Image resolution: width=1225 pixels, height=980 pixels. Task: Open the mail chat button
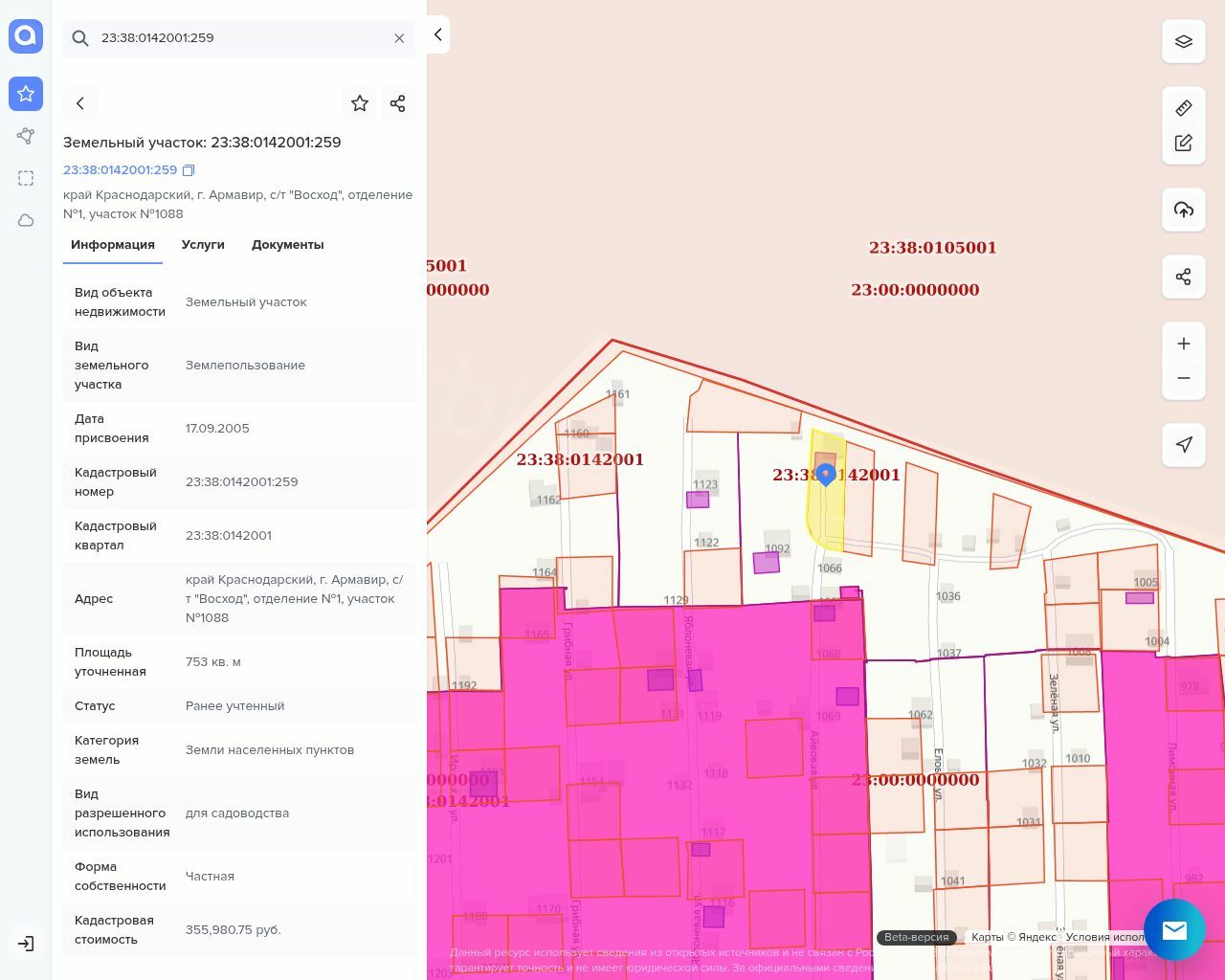pos(1174,929)
